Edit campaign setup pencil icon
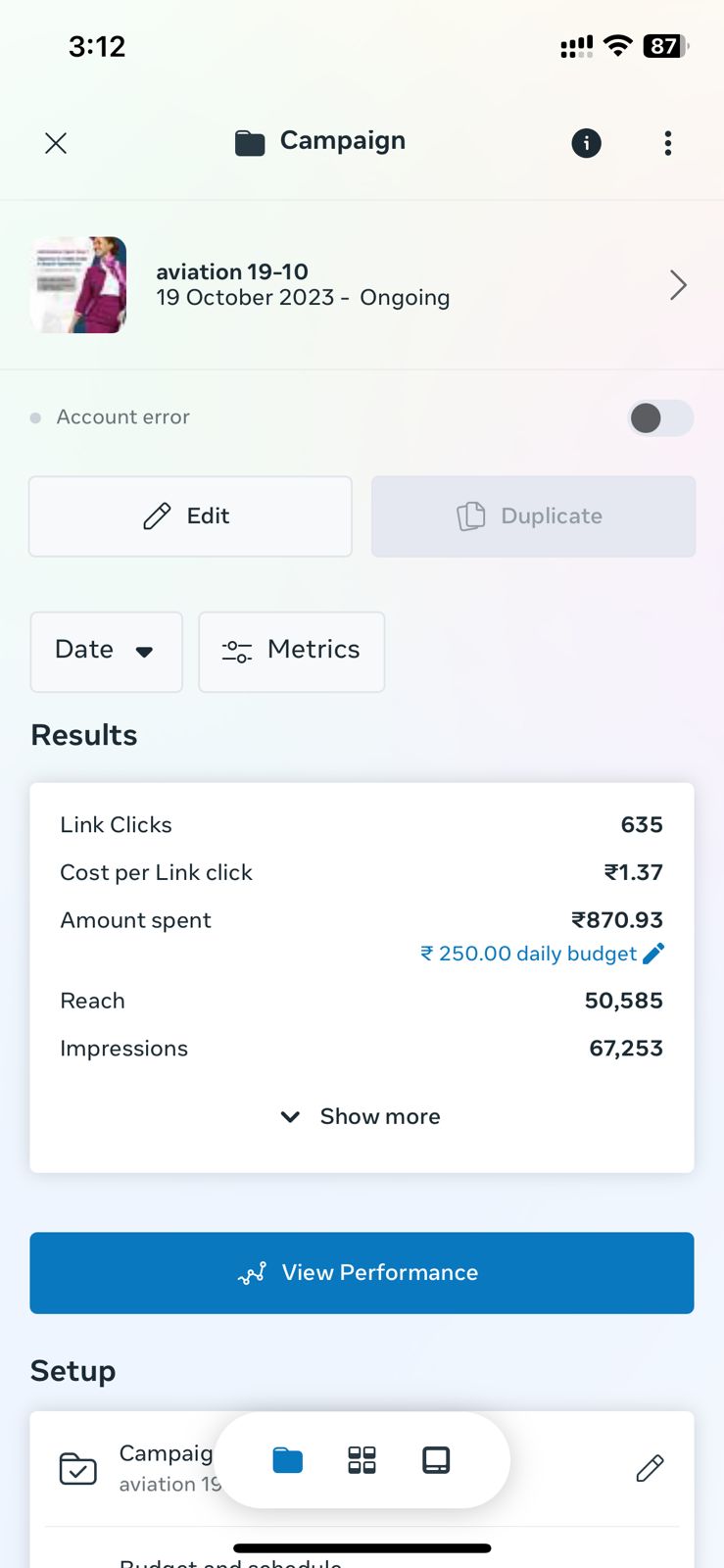 650,1468
